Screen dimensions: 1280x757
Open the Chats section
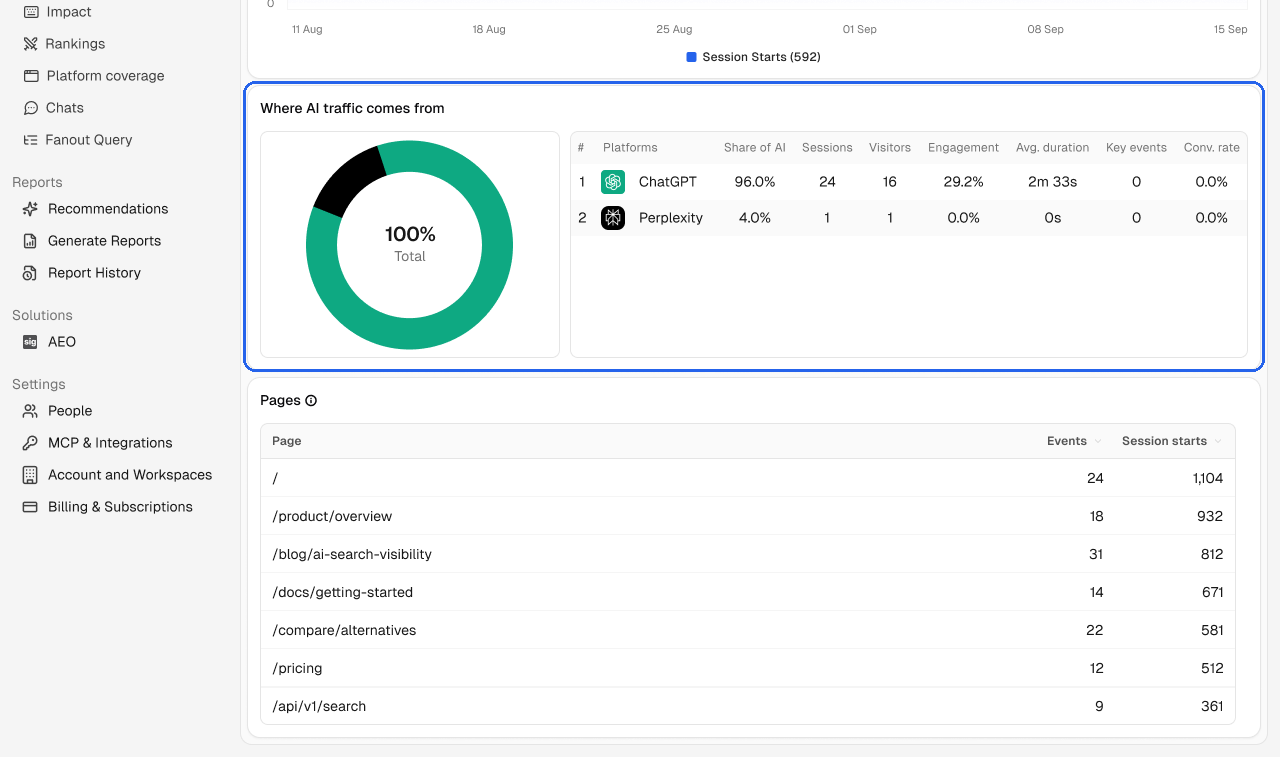click(x=65, y=108)
